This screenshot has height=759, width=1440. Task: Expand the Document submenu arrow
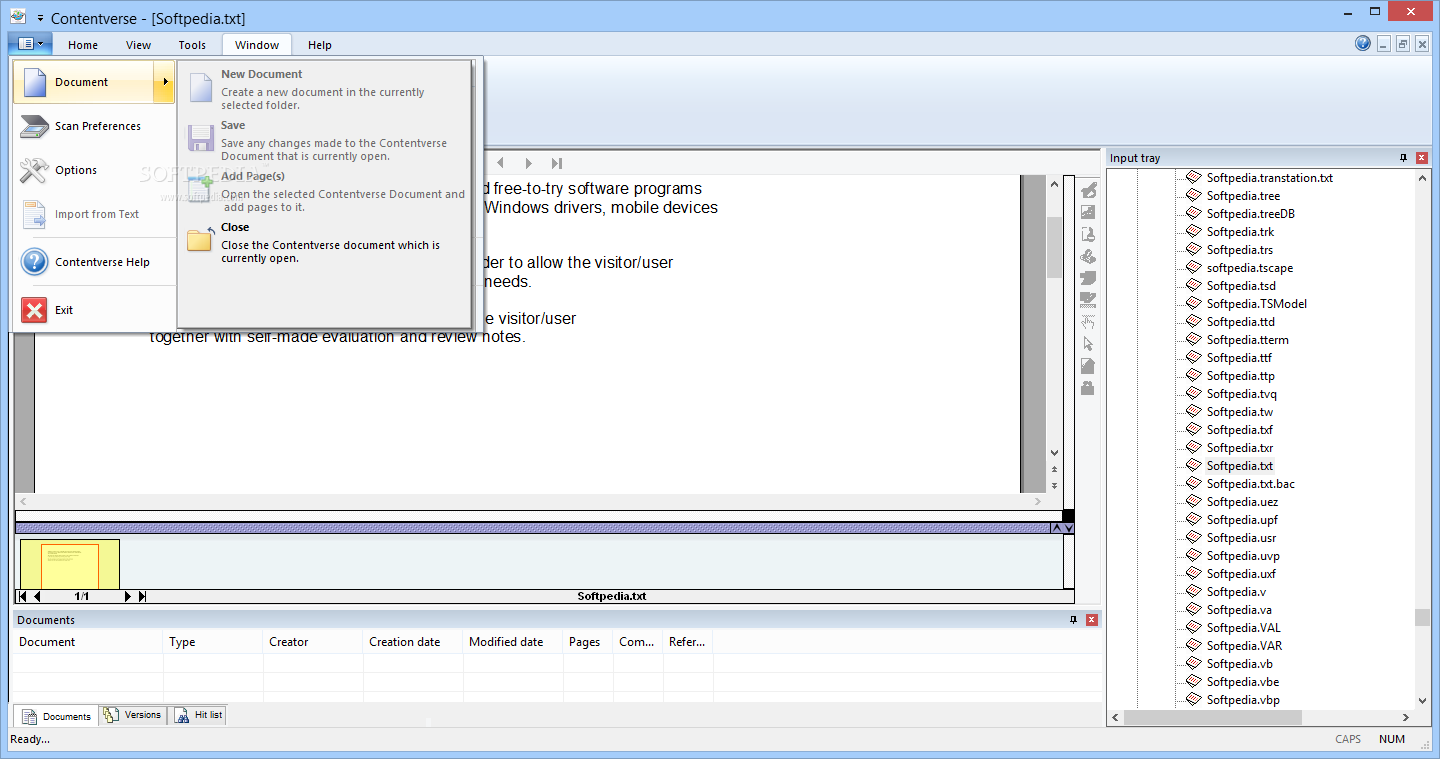point(164,82)
